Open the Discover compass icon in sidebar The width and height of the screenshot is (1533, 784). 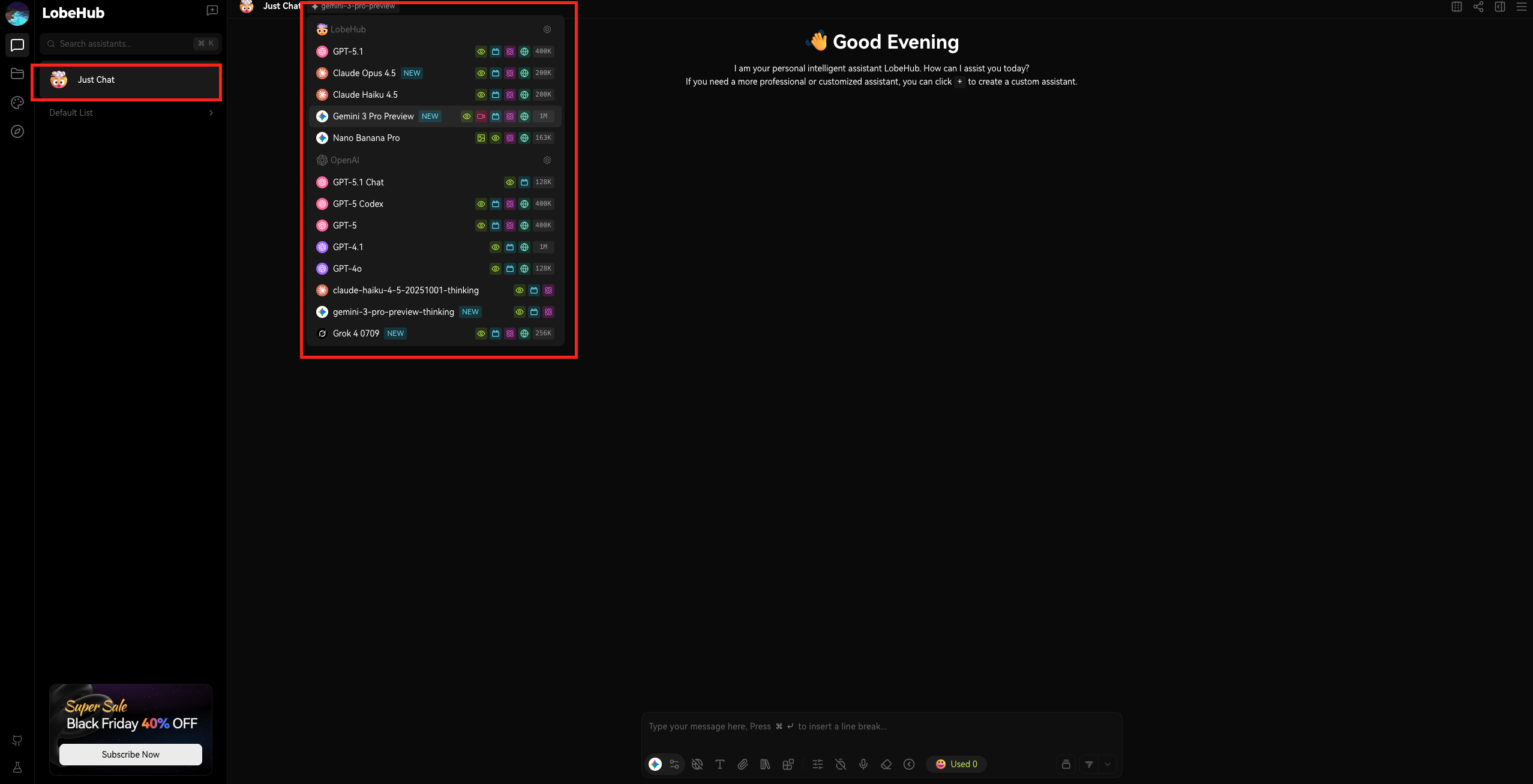[x=17, y=131]
